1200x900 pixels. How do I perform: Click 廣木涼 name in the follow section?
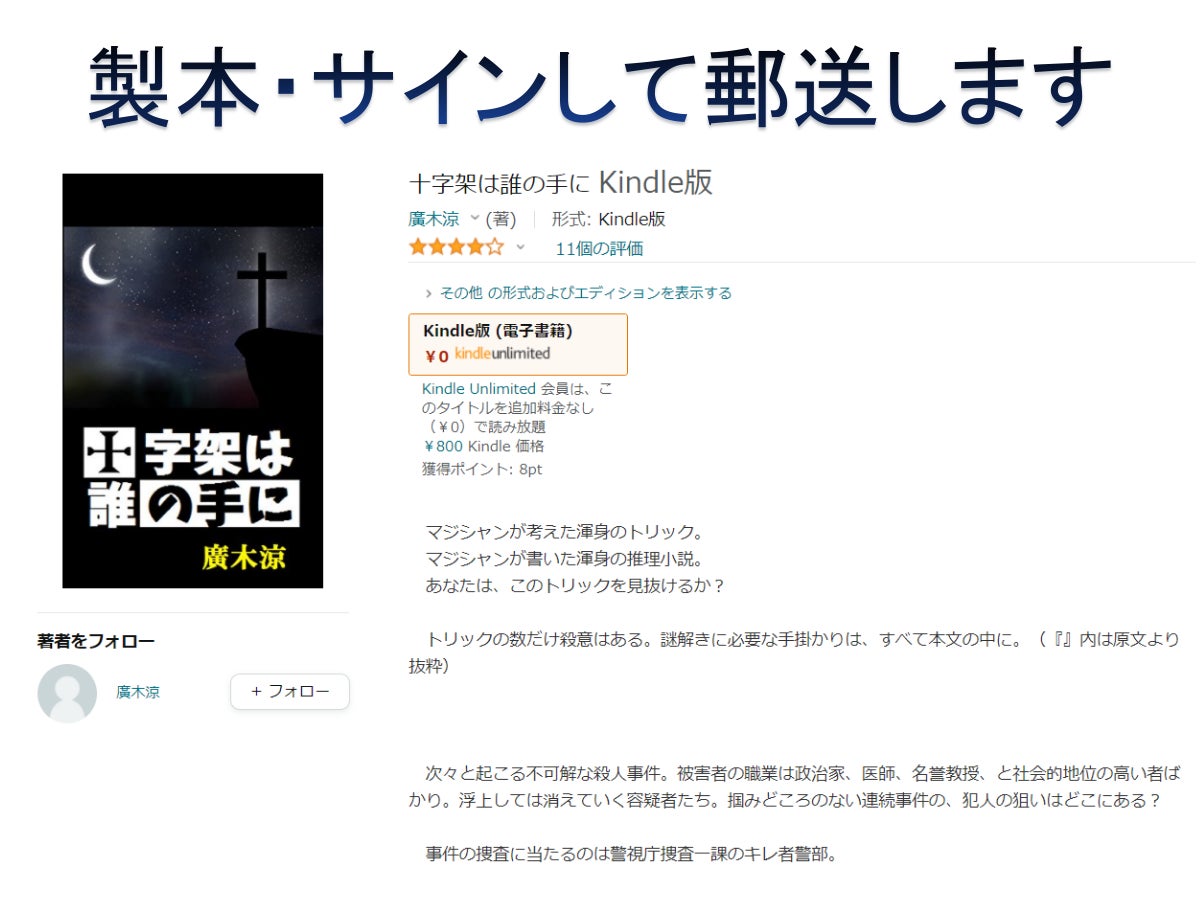pos(138,692)
